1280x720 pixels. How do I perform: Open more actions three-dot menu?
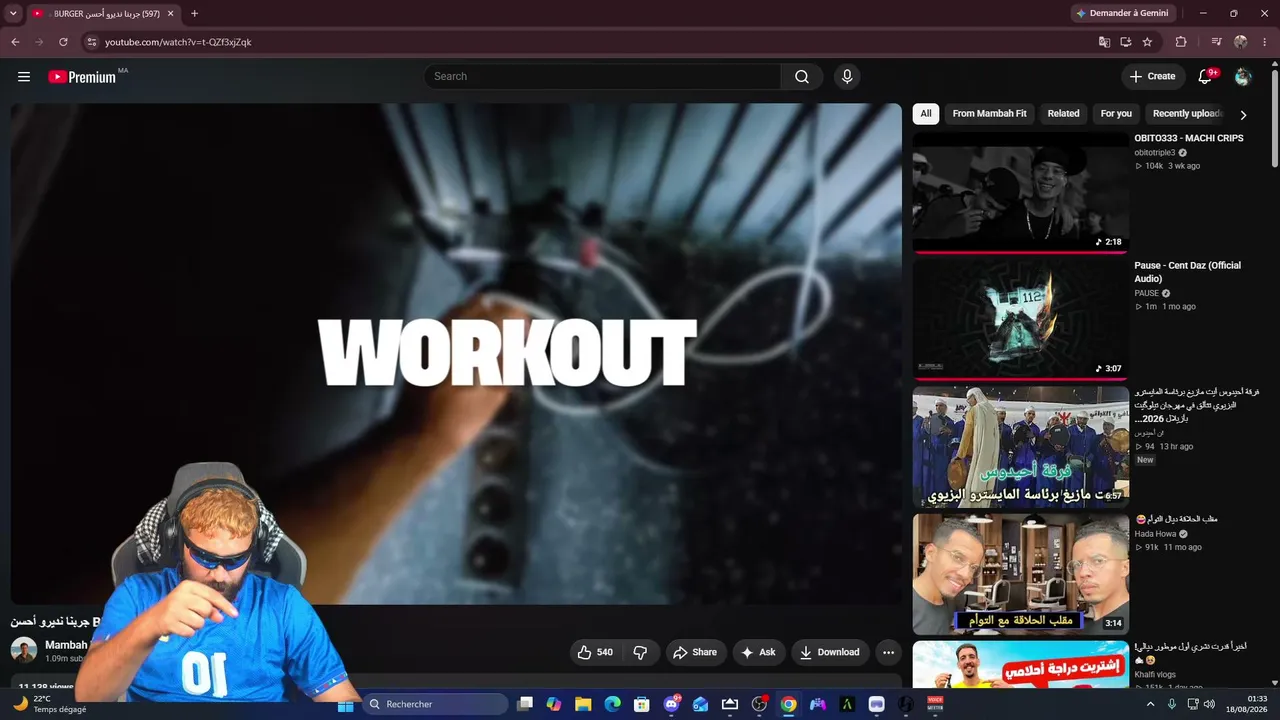[888, 652]
